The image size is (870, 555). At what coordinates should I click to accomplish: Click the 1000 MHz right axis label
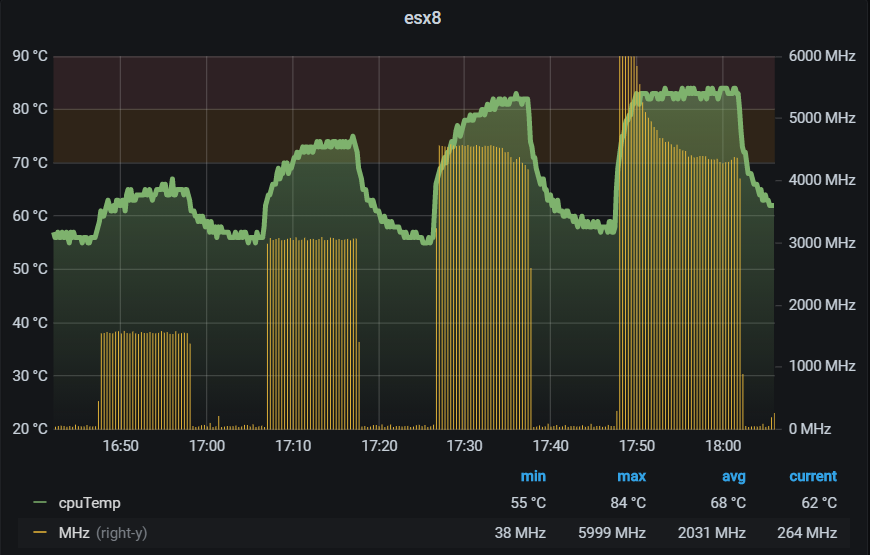[822, 366]
